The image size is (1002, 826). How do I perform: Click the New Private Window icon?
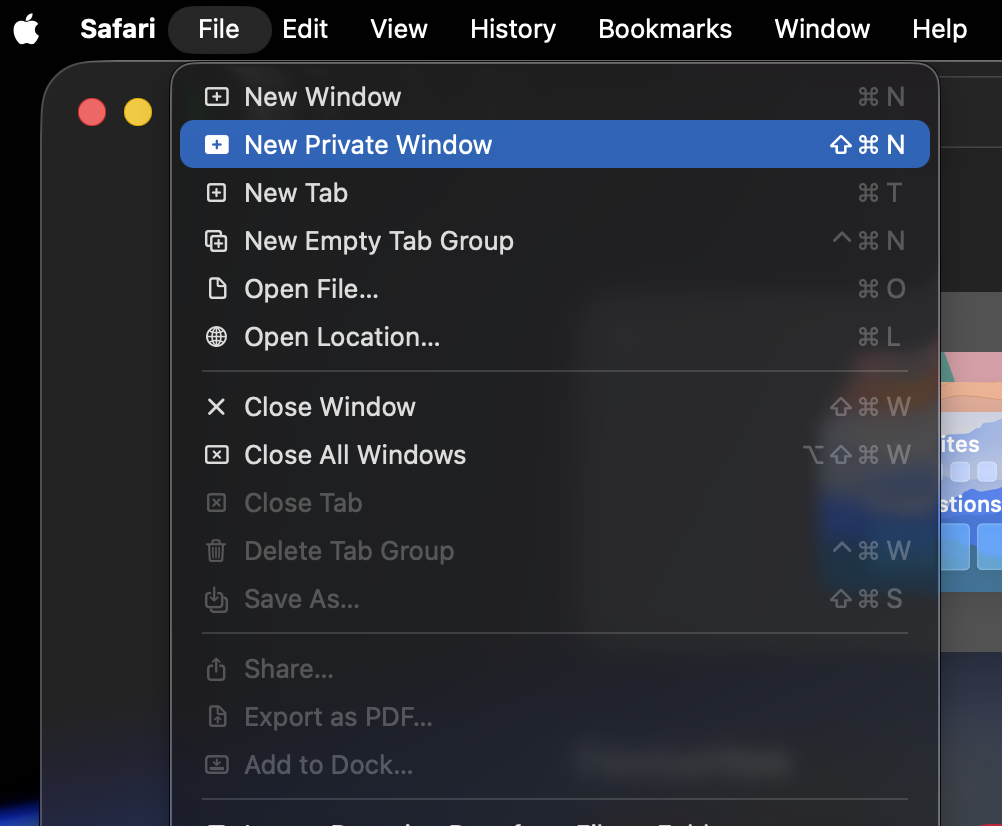216,145
